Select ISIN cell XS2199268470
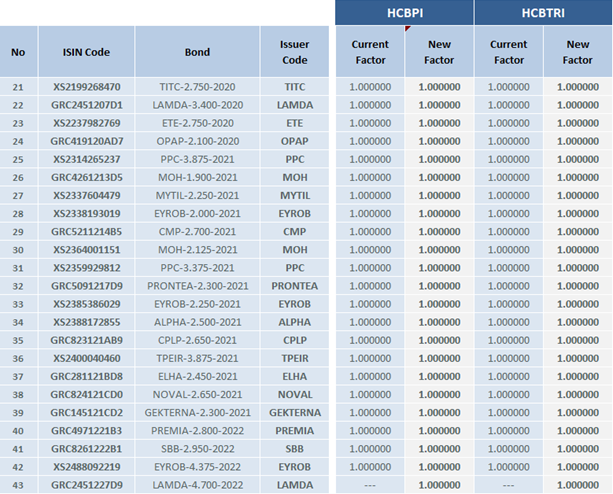Viewport: 613px width, 494px height. pyautogui.click(x=86, y=87)
